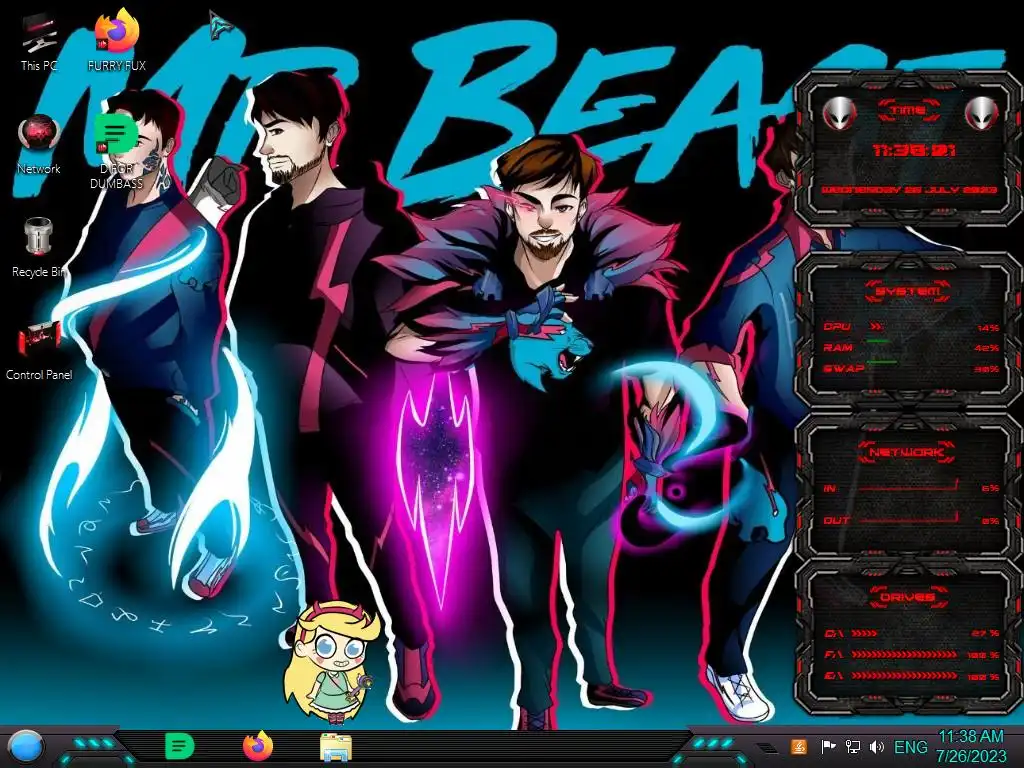Click the digital clock readout in Time widget
Screen dimensions: 1024x768
(914, 151)
